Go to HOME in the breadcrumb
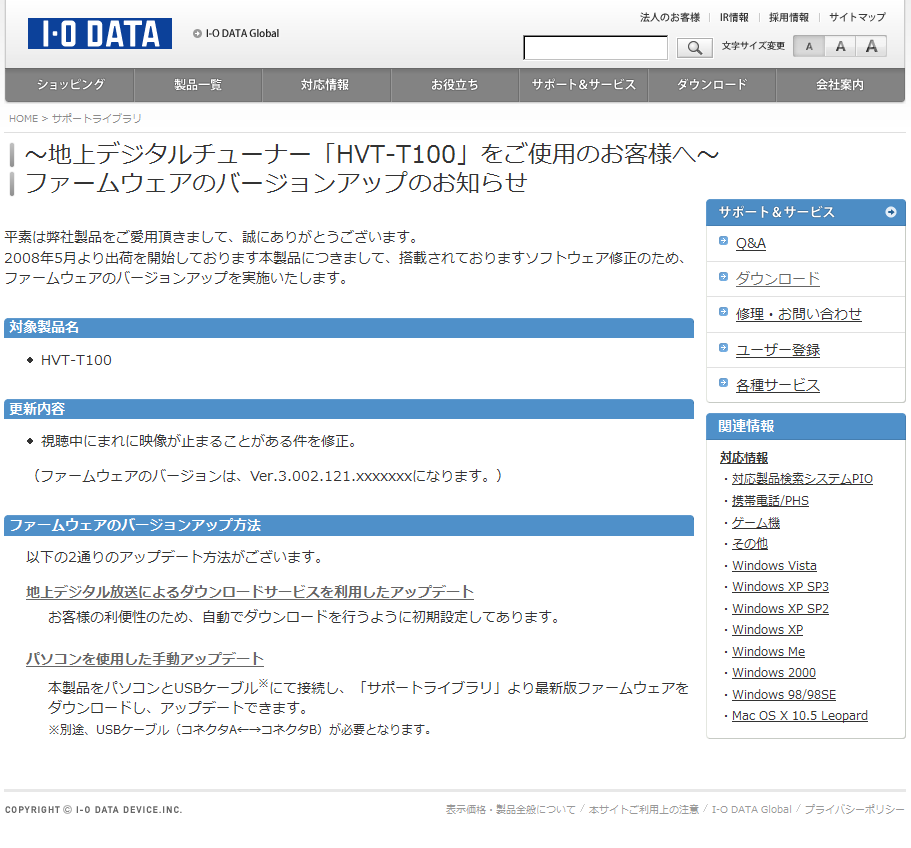This screenshot has width=911, height=848. tap(23, 118)
